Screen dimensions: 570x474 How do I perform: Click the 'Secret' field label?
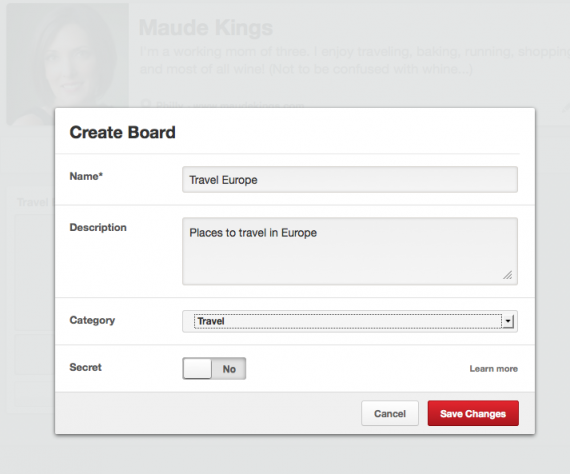pyautogui.click(x=85, y=367)
